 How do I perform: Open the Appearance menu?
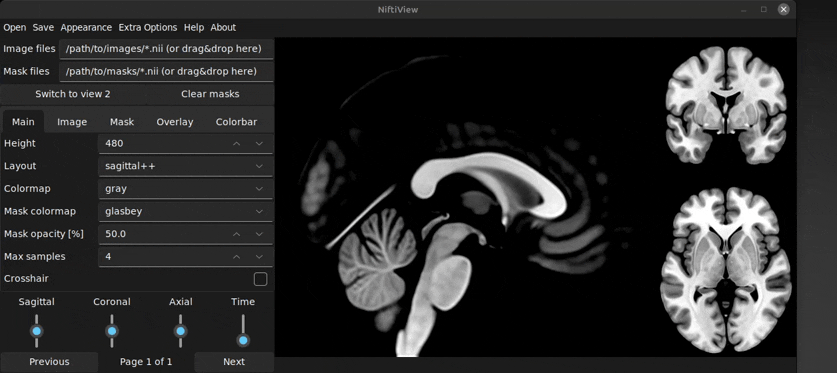coord(86,27)
